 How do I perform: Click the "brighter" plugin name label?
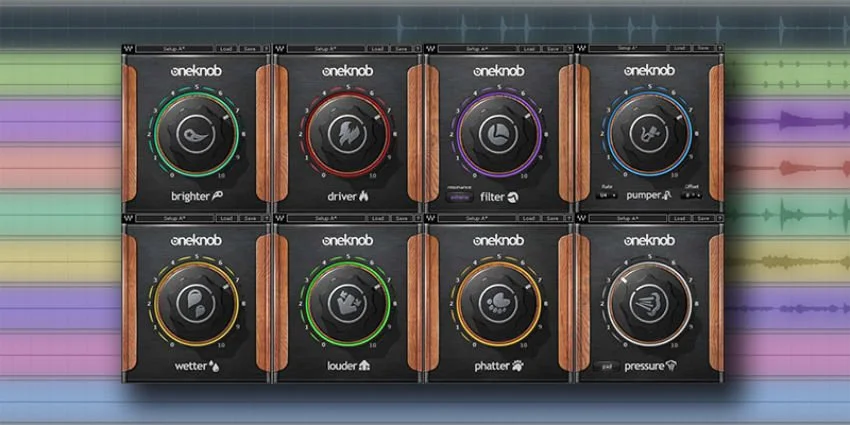[190, 196]
